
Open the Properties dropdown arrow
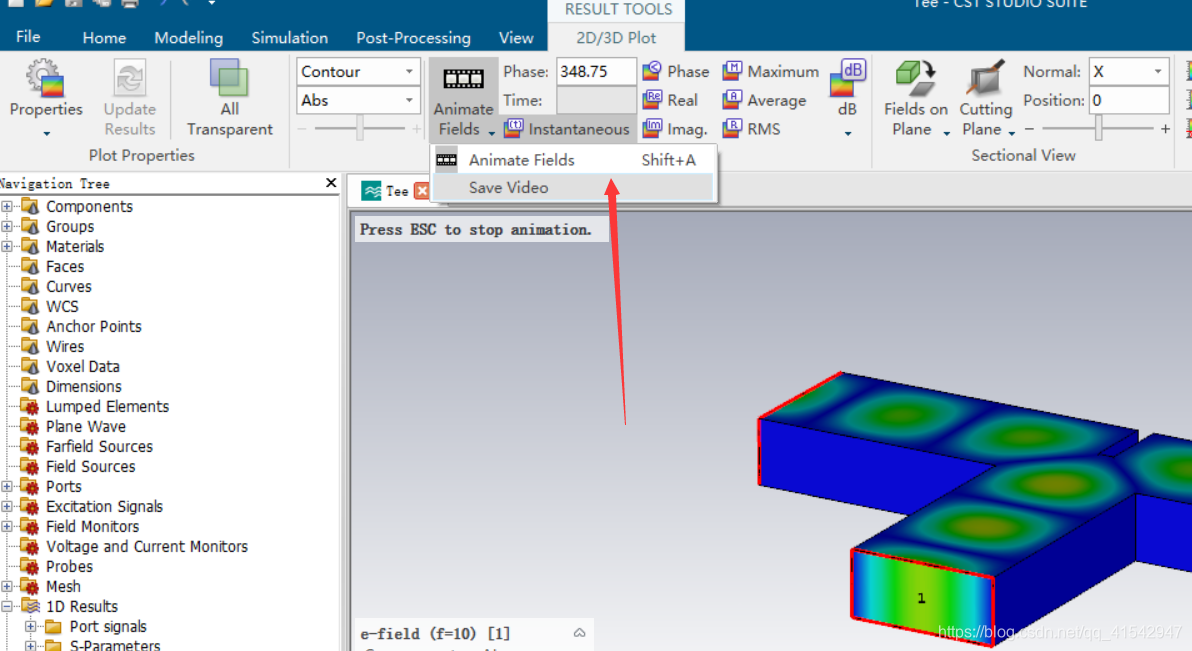(x=46, y=134)
